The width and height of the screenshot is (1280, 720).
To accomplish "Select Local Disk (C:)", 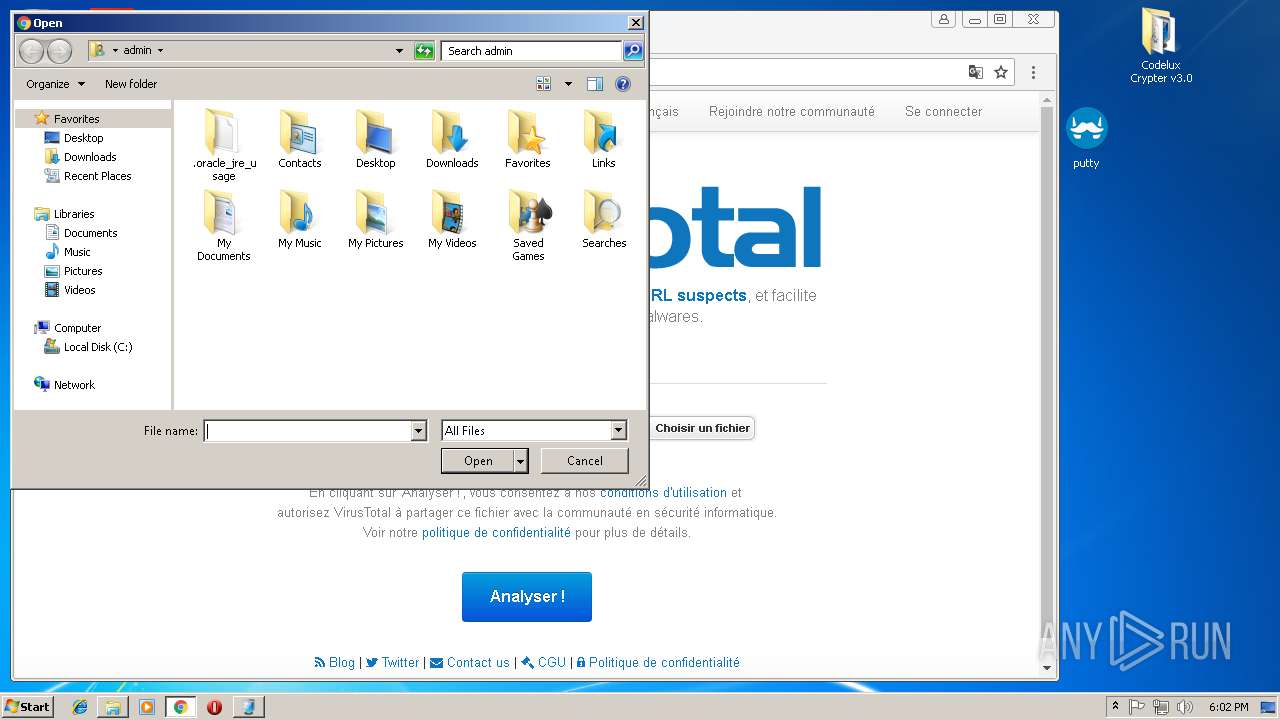I will point(97,347).
